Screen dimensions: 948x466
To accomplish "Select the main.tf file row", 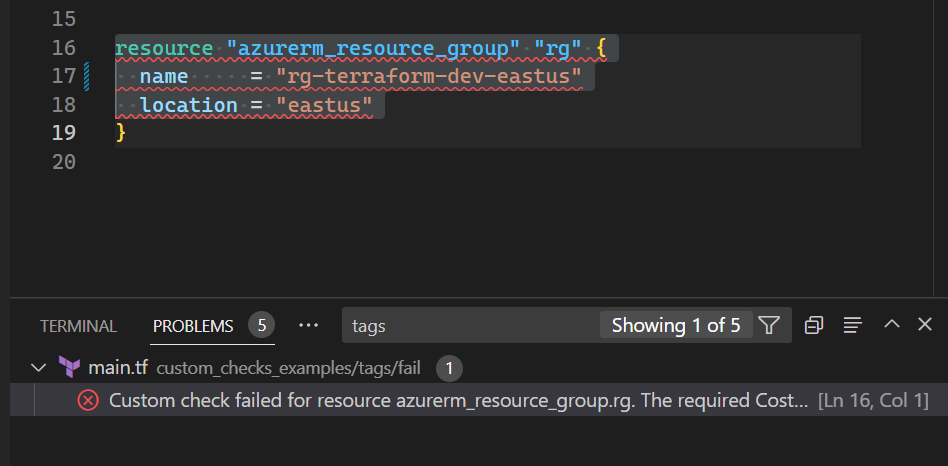I will tap(479, 368).
